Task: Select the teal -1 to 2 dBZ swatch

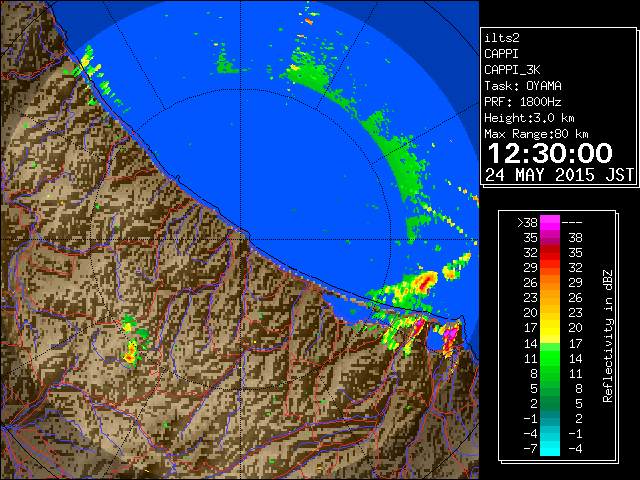Action: (x=550, y=418)
